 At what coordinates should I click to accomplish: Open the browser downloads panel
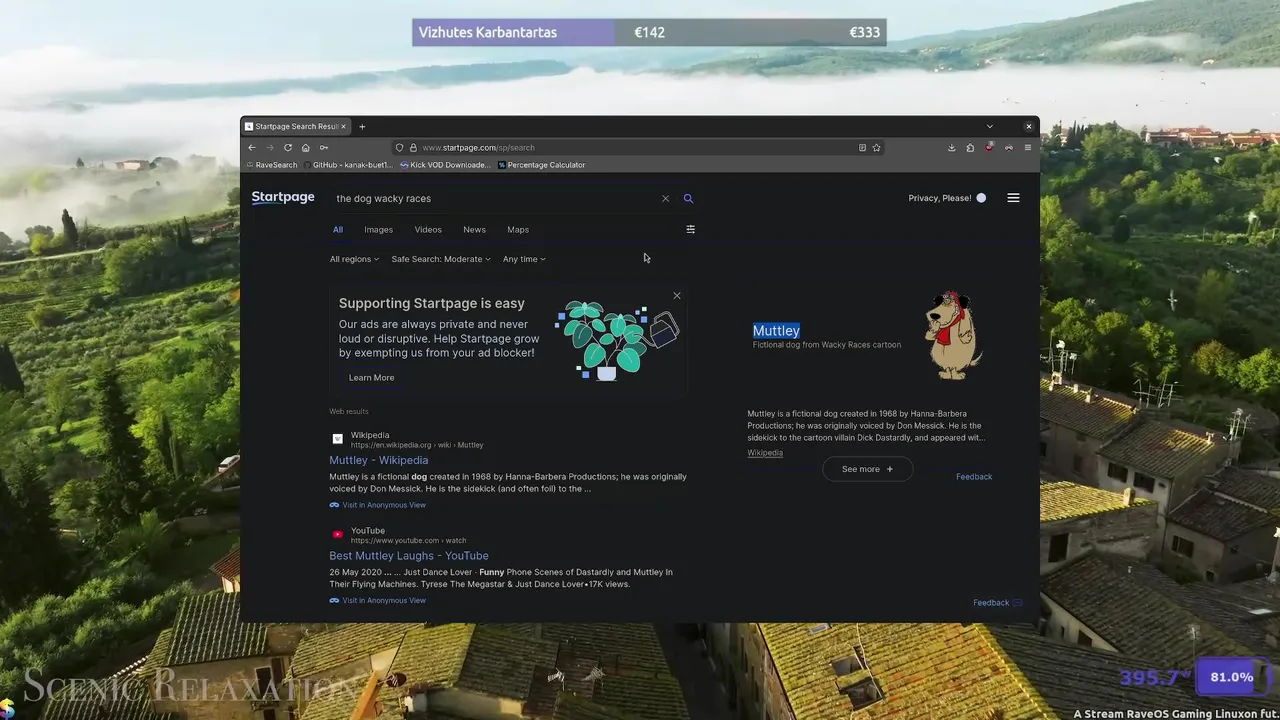point(951,147)
